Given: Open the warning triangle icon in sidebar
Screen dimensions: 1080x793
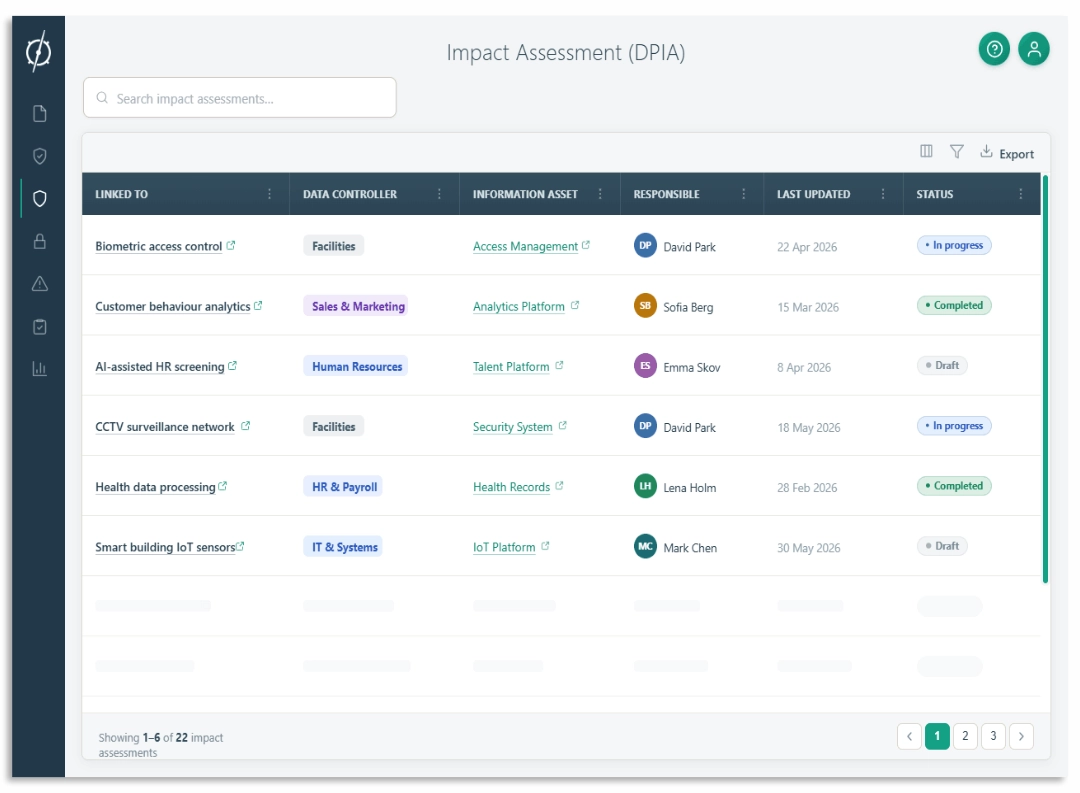Looking at the screenshot, I should tap(40, 284).
